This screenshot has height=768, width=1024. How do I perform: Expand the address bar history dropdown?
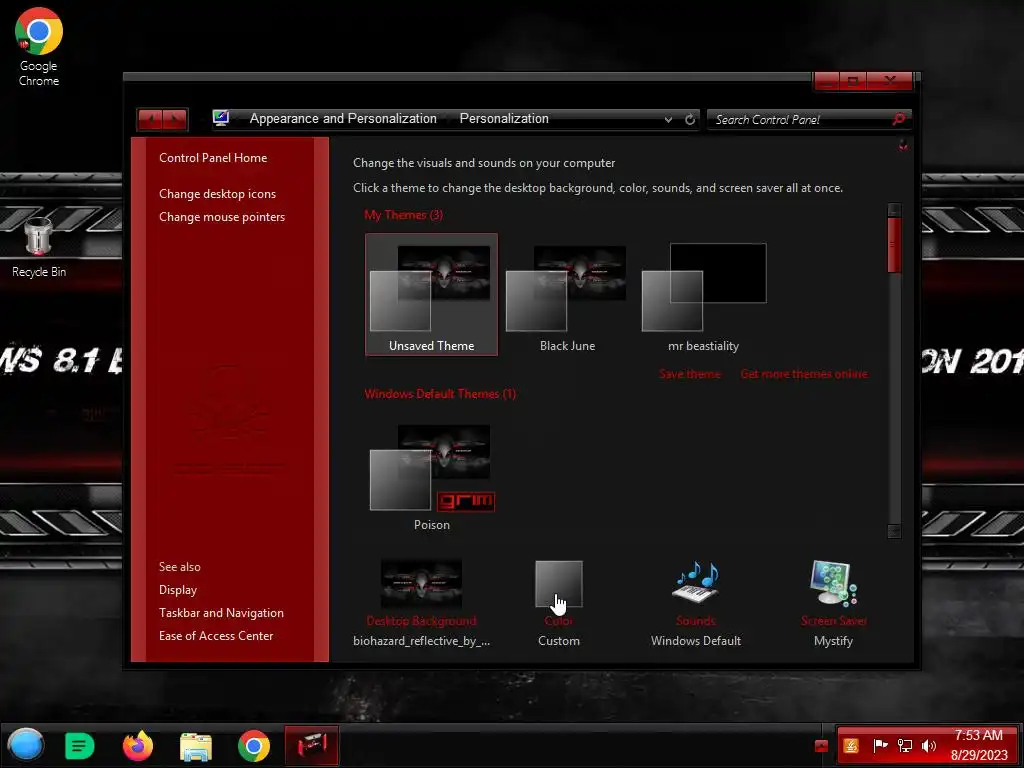668,120
